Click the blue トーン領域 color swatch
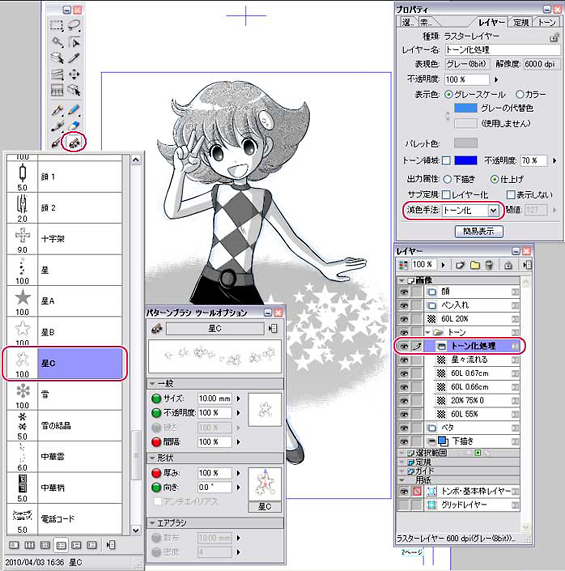The height and width of the screenshot is (571, 565). pyautogui.click(x=466, y=160)
